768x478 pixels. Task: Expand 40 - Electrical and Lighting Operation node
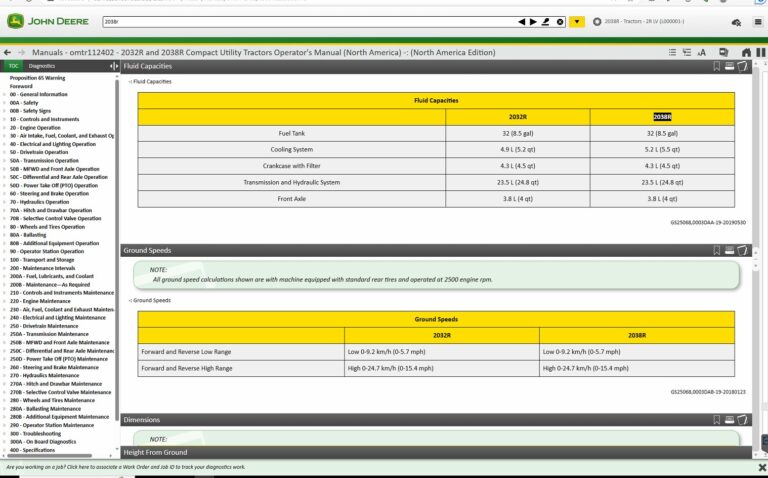click(x=5, y=144)
